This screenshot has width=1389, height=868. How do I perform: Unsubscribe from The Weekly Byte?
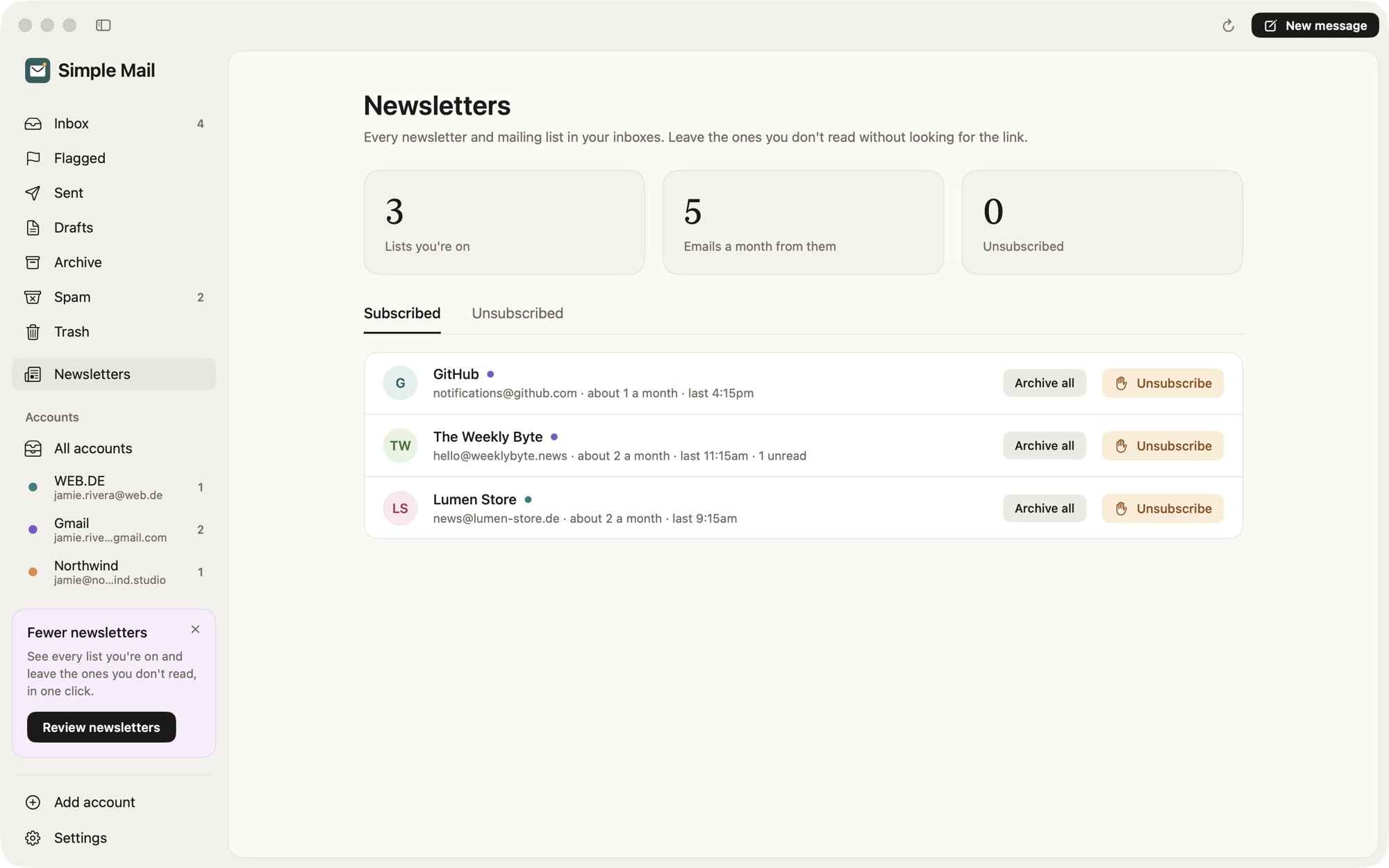(x=1163, y=446)
